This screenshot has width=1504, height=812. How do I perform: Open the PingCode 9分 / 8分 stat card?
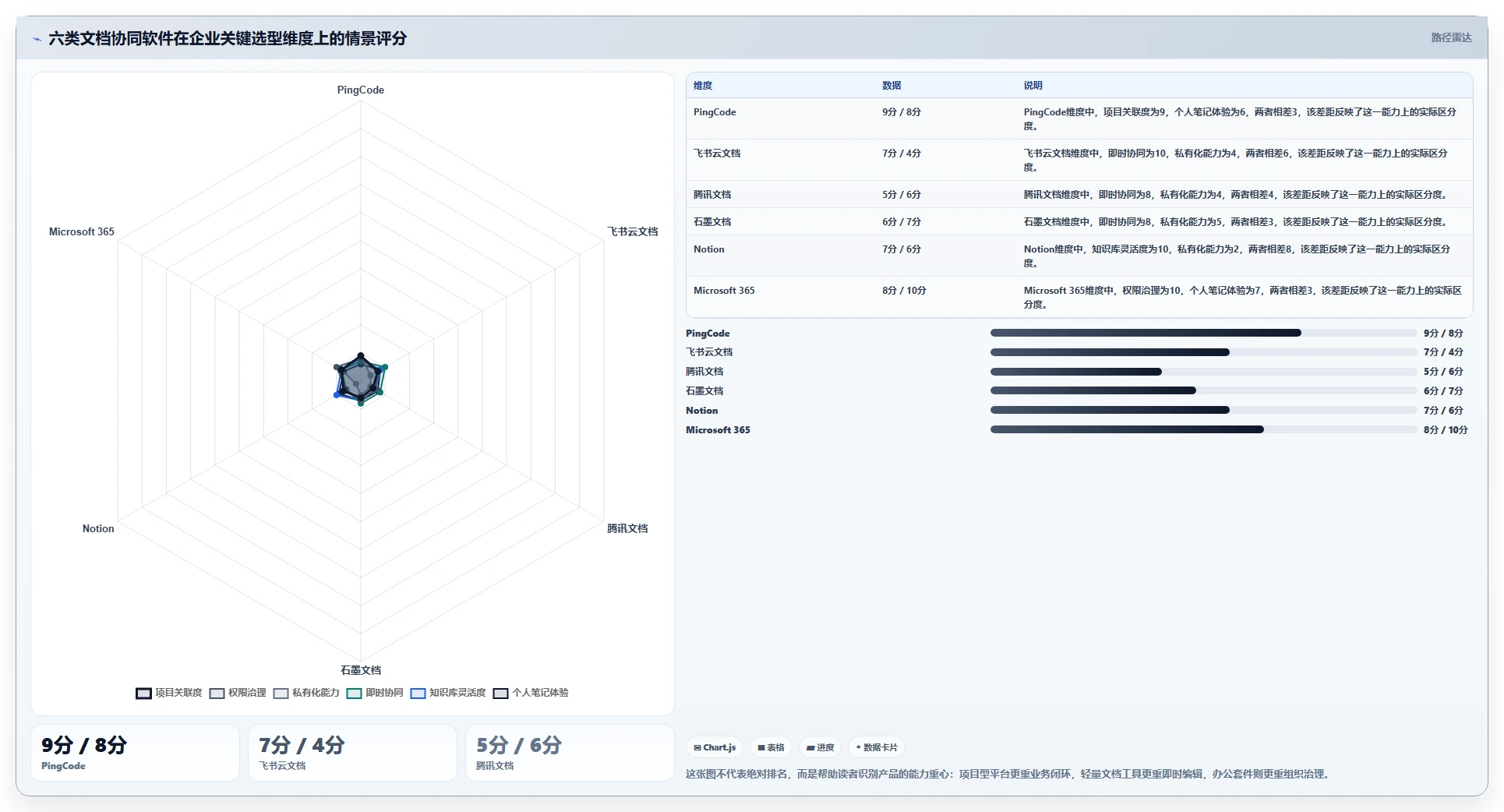(135, 753)
